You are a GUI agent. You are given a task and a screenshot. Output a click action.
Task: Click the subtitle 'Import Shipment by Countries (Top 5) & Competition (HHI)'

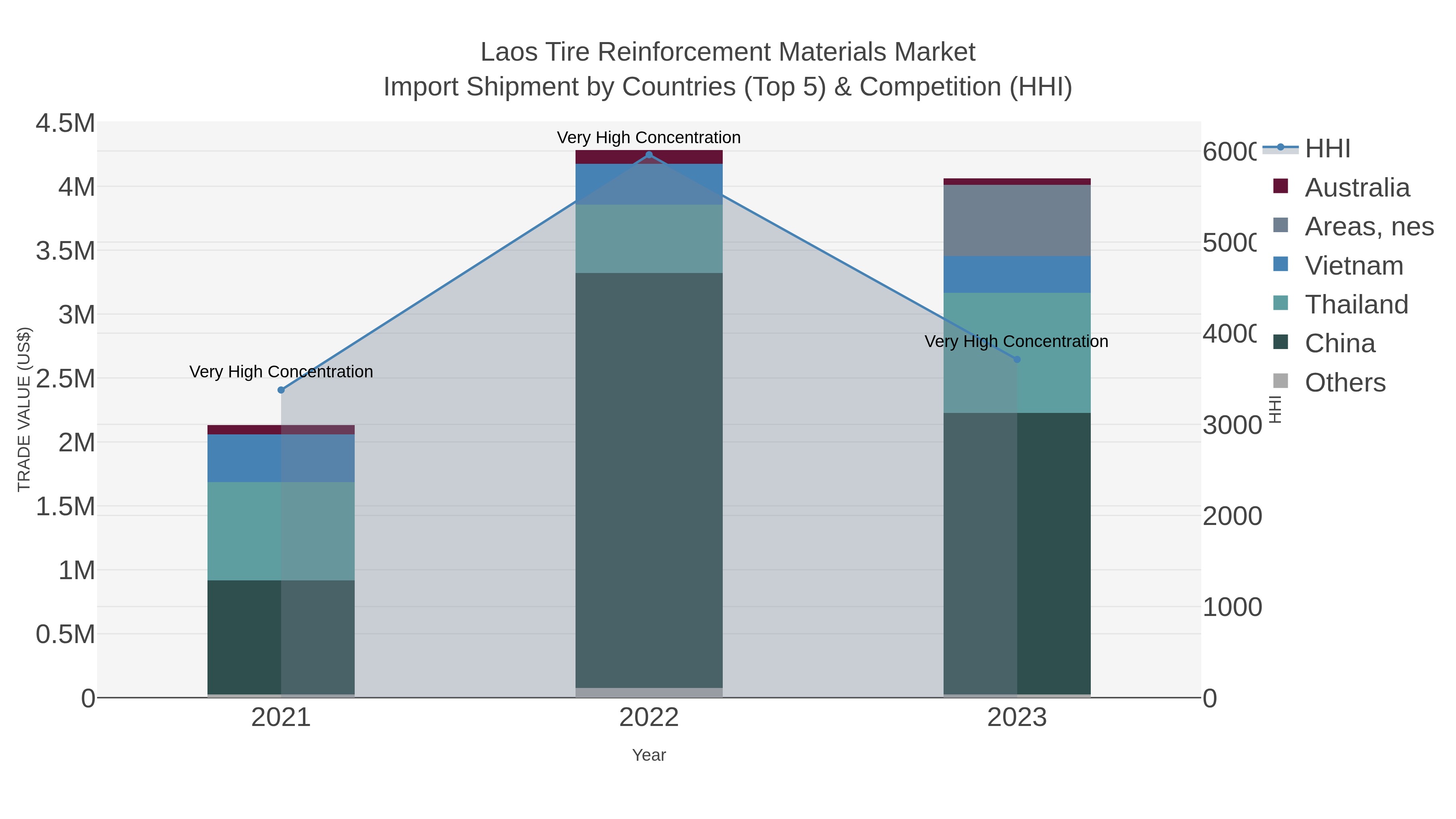(x=728, y=87)
